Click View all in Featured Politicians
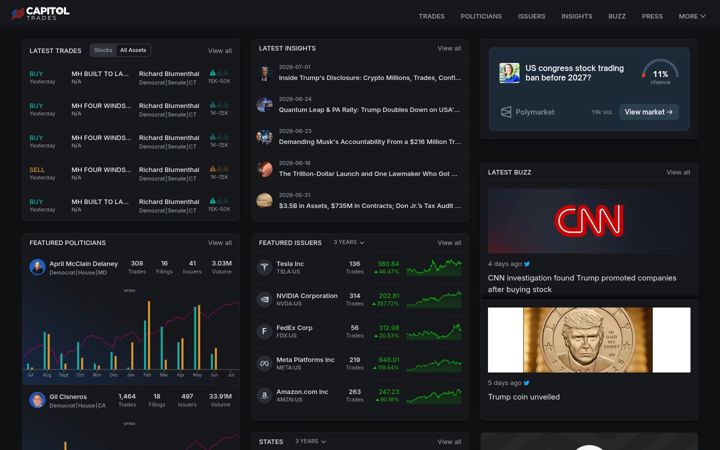The image size is (720, 450). coord(219,242)
